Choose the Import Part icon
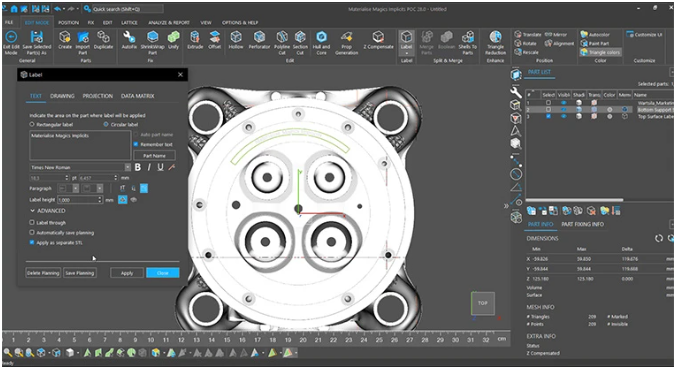Image resolution: width=676 pixels, height=369 pixels. tap(83, 37)
